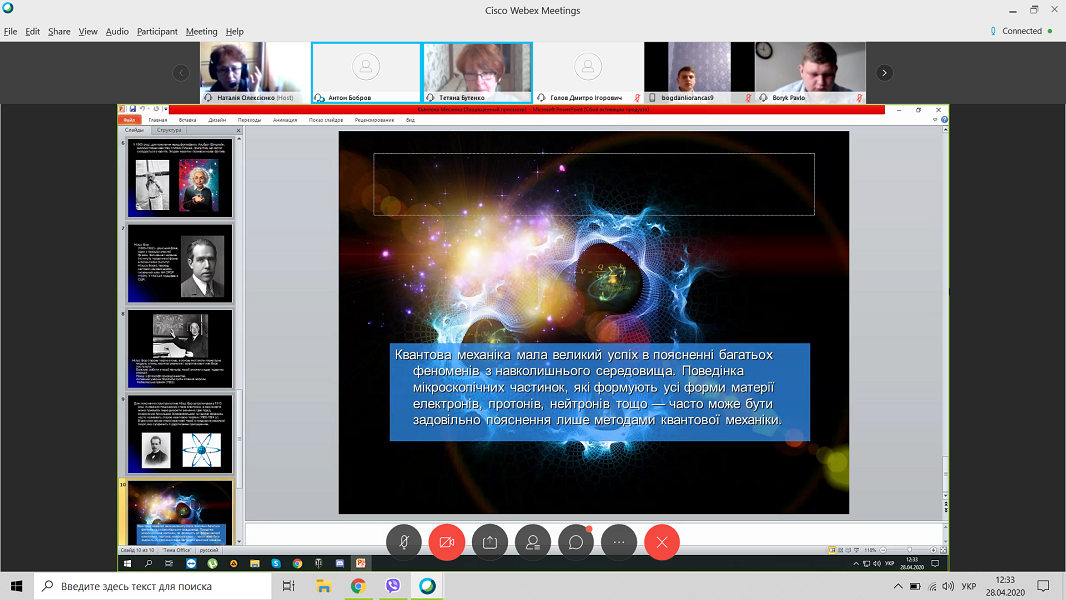Open More options (three dots)
Image resolution: width=1066 pixels, height=600 pixels.
click(619, 541)
